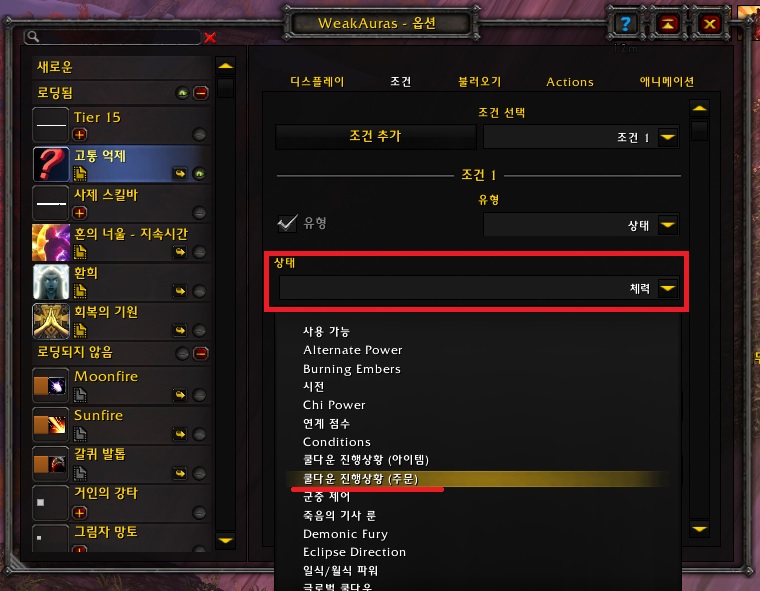Click the red minus icon beside 로딩됨
The height and width of the screenshot is (591, 760).
pyautogui.click(x=201, y=93)
